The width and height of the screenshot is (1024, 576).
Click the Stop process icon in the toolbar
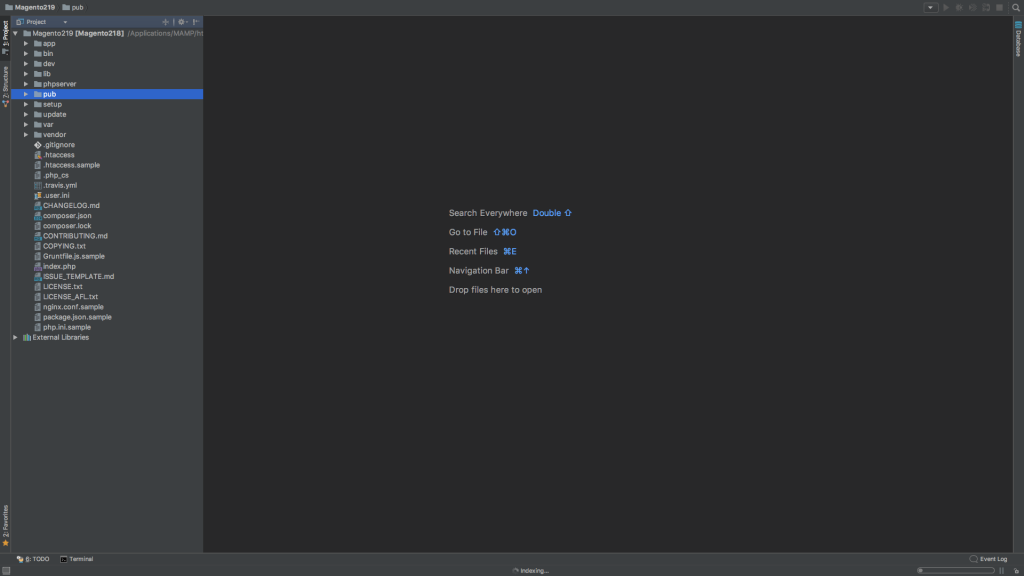pyautogui.click(x=1000, y=7)
